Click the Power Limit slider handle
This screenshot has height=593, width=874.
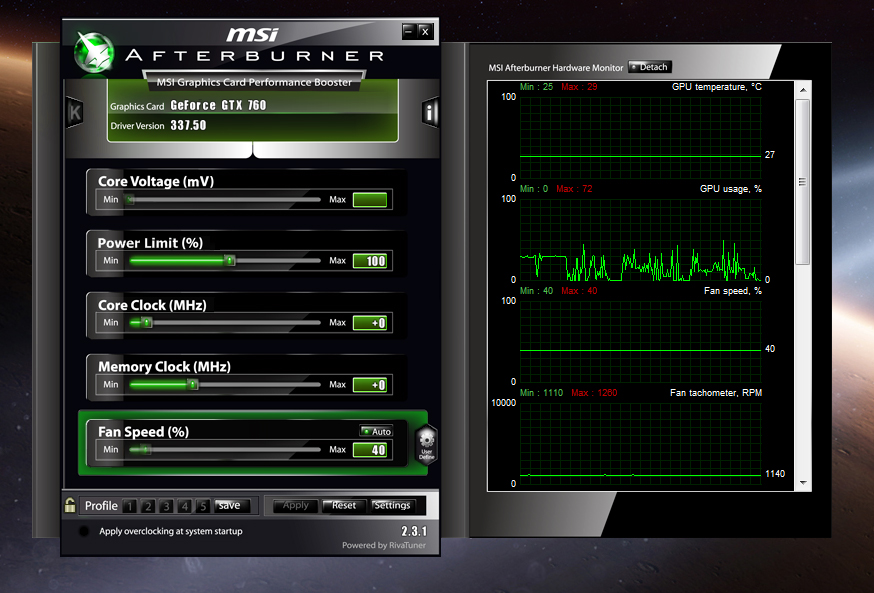tap(229, 261)
